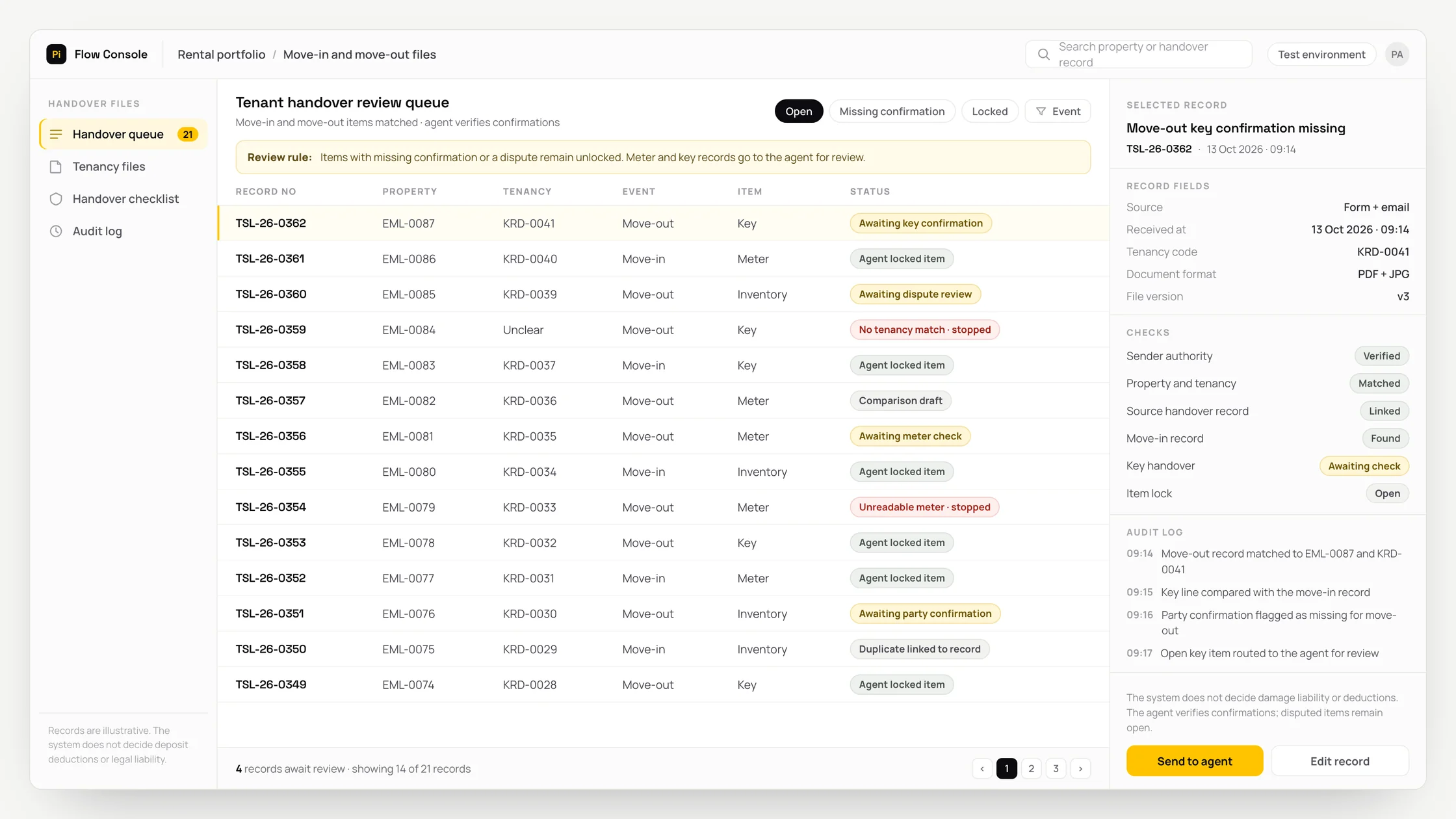1456x819 pixels.
Task: Open Rental portfolio breadcrumb link
Action: click(222, 55)
